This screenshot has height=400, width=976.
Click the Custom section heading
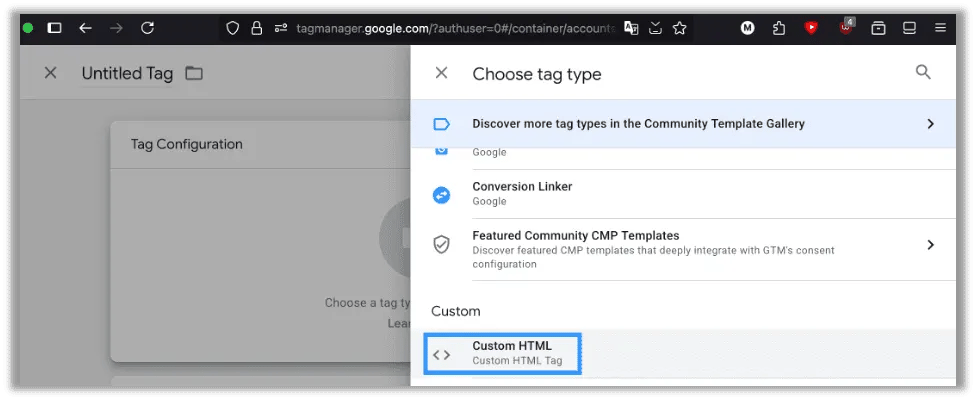coord(456,311)
